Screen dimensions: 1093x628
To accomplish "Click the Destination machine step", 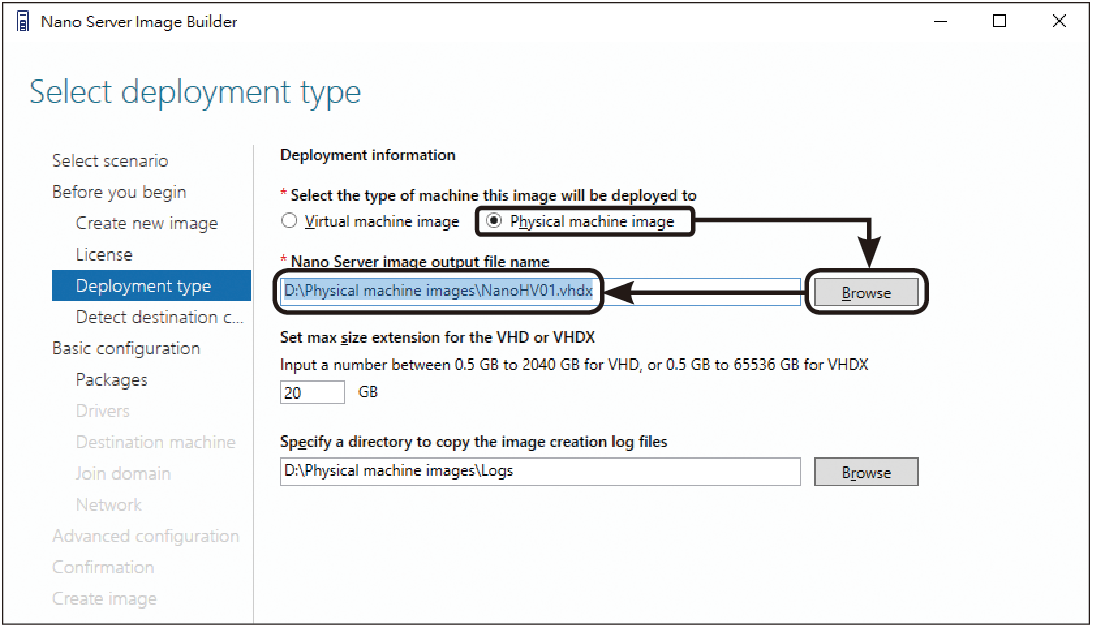I will point(155,442).
